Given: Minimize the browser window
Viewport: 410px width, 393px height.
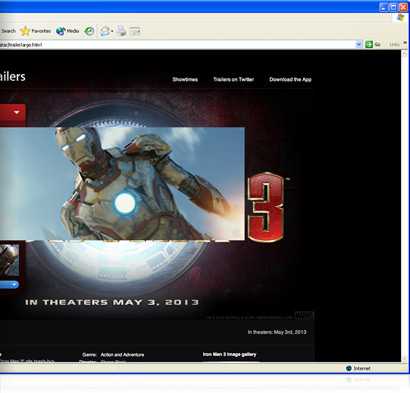Looking at the screenshot, I should [x=383, y=7].
